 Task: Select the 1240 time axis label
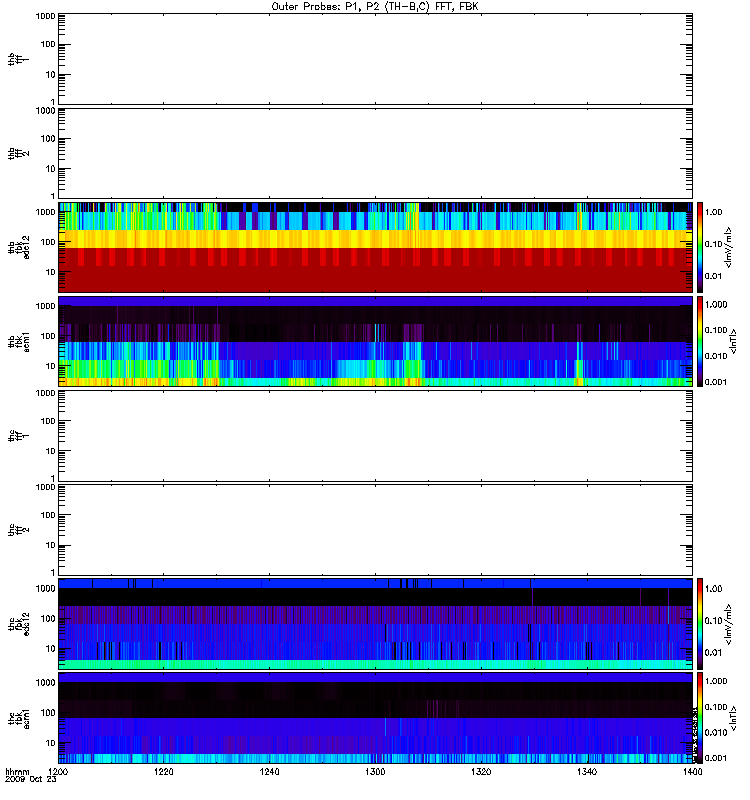click(269, 771)
